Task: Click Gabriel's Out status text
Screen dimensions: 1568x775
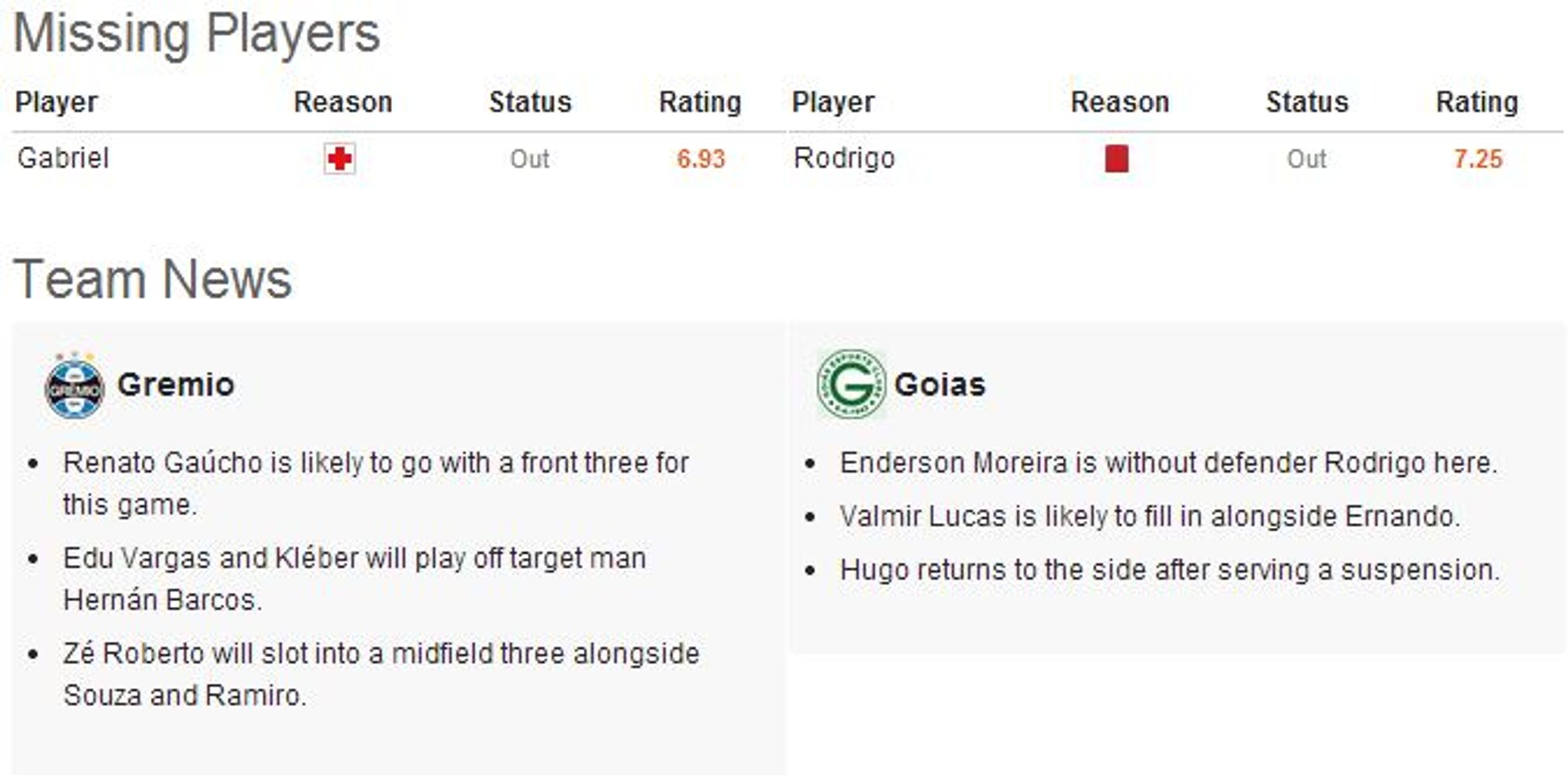Action: (x=530, y=159)
